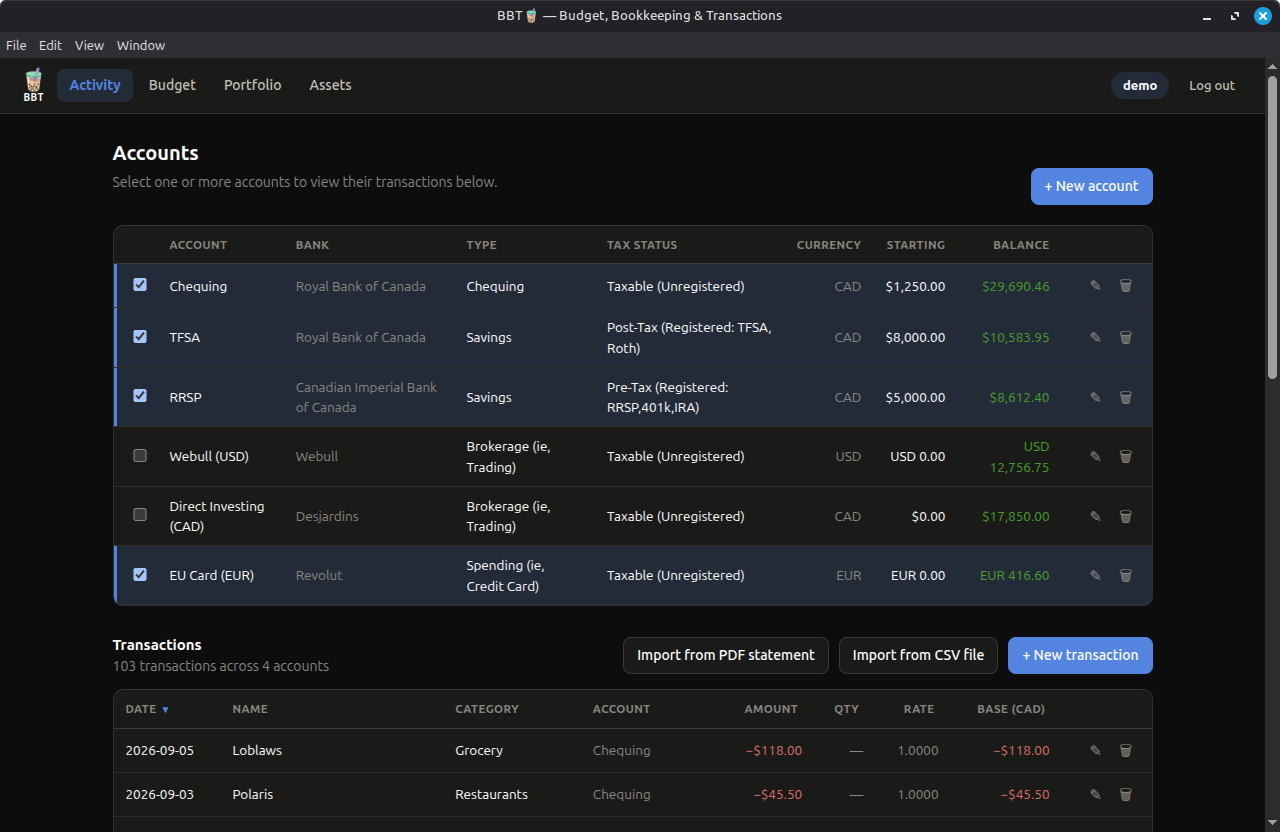This screenshot has width=1280, height=832.
Task: Click the BBT bubble tea logo
Action: pos(33,85)
